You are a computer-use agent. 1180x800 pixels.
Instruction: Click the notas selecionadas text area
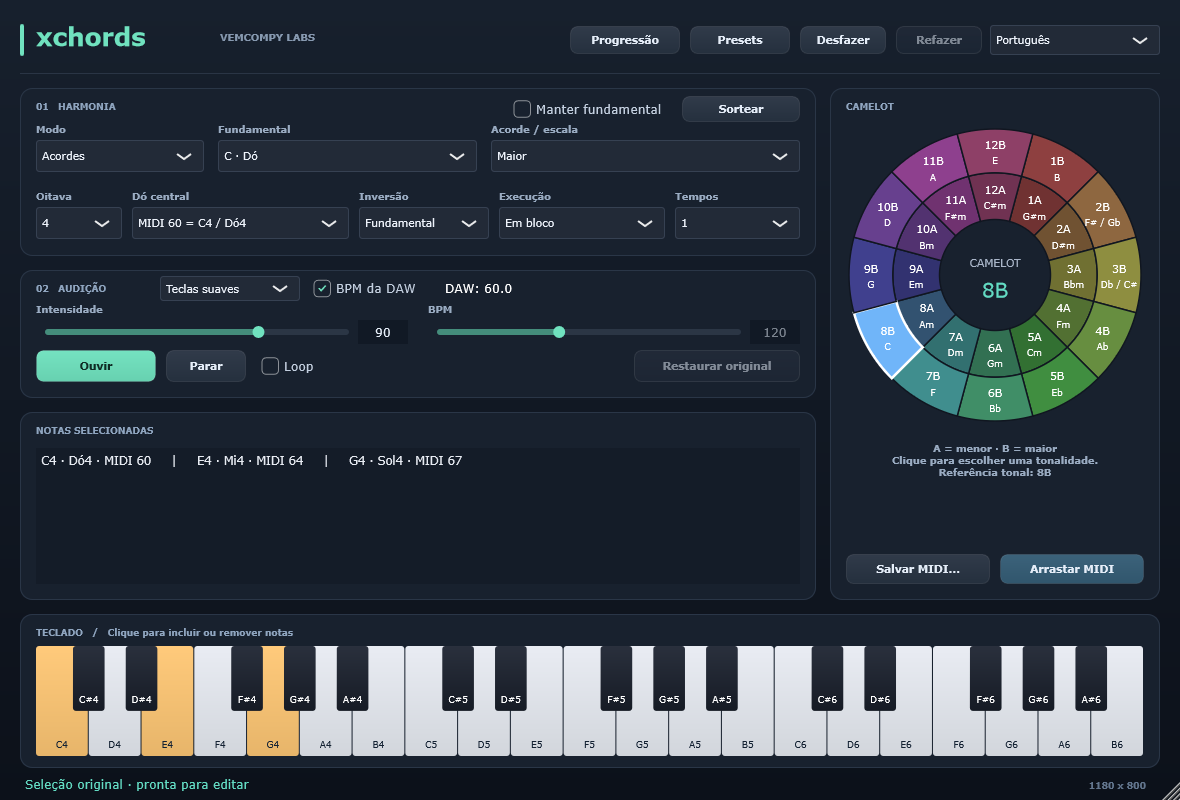click(418, 516)
